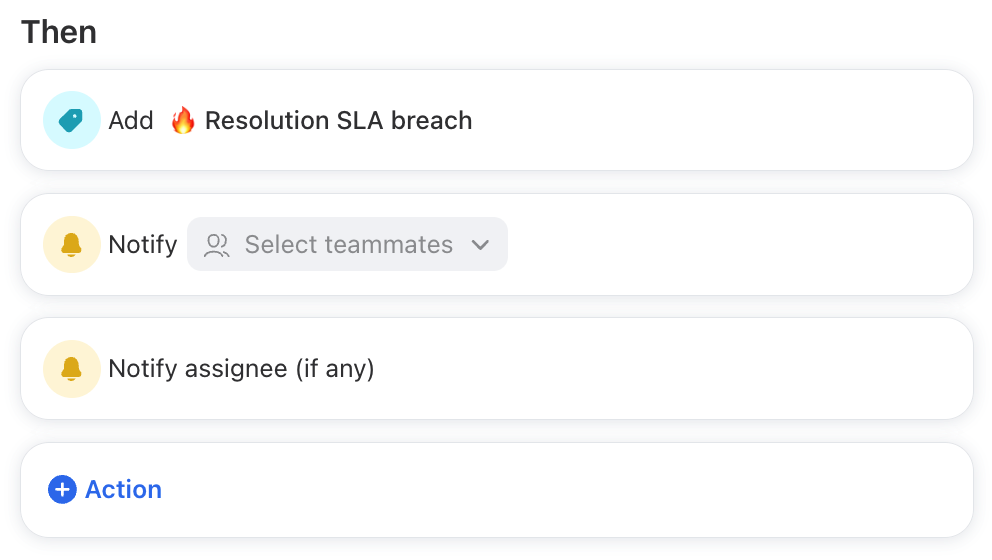
Task: Click the blue plus circle icon
Action: (x=62, y=490)
